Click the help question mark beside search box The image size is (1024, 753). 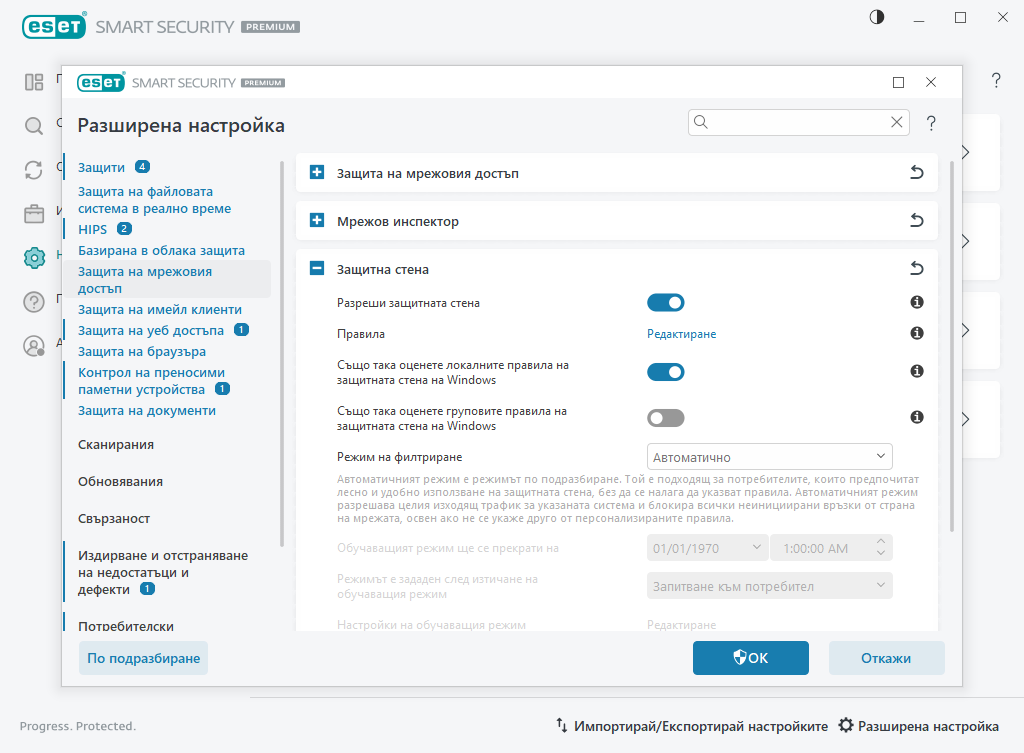[x=931, y=123]
